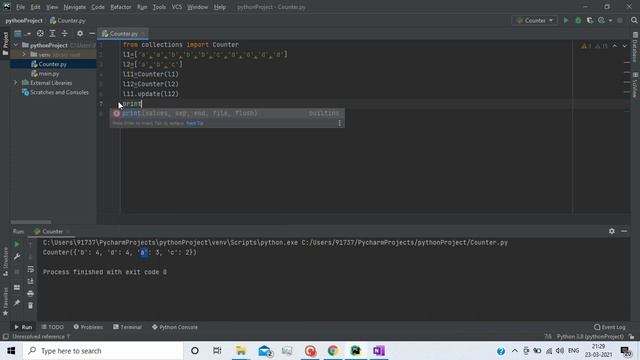Open Run panel settings gear
Image resolution: width=640 pixels, height=360 pixels.
[611, 231]
